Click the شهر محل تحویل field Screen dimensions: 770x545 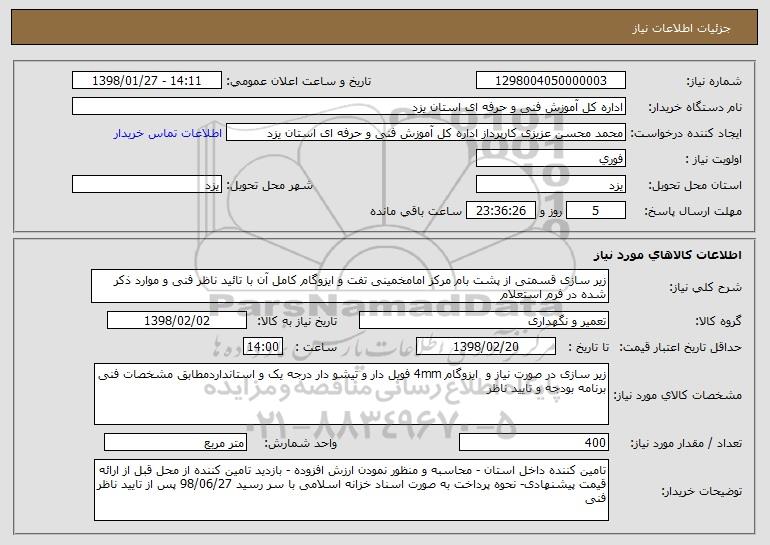click(147, 185)
